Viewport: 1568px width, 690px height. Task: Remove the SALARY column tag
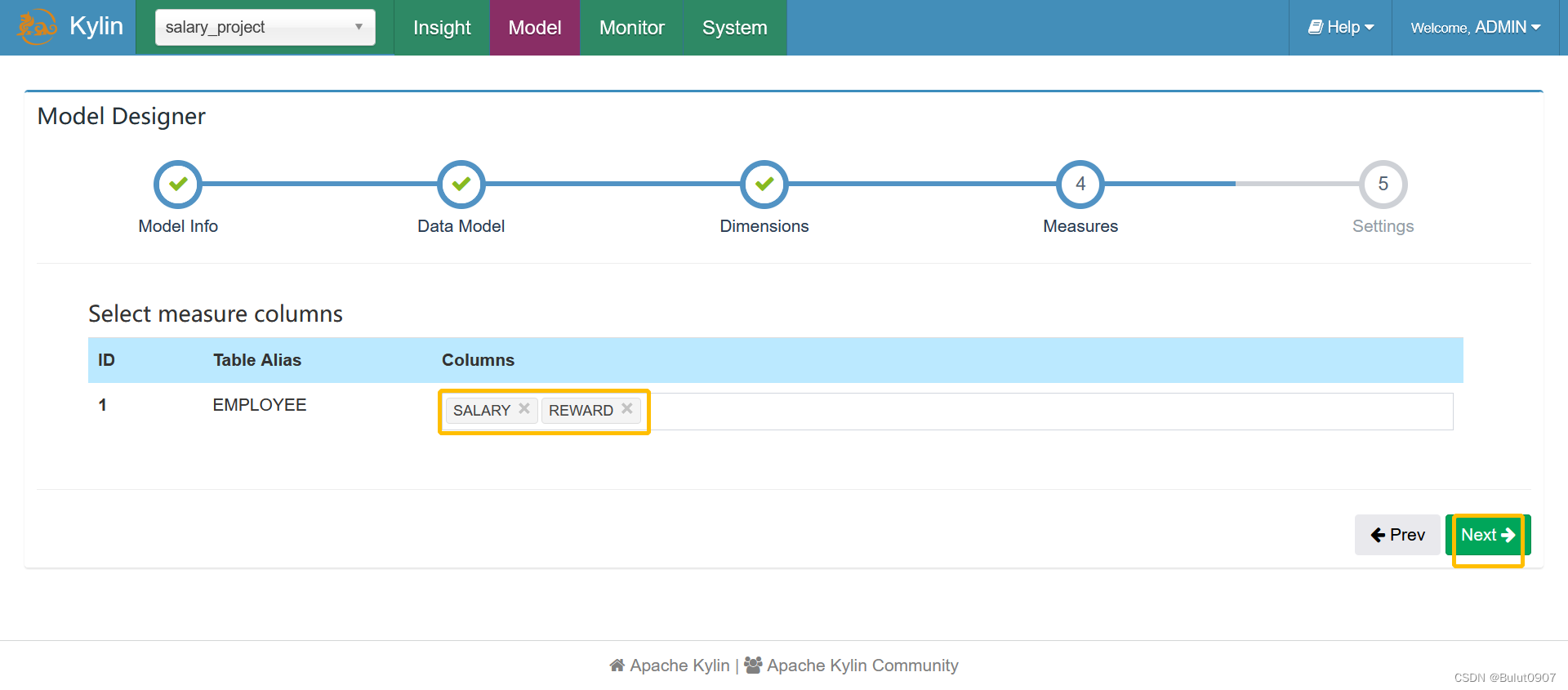click(524, 408)
